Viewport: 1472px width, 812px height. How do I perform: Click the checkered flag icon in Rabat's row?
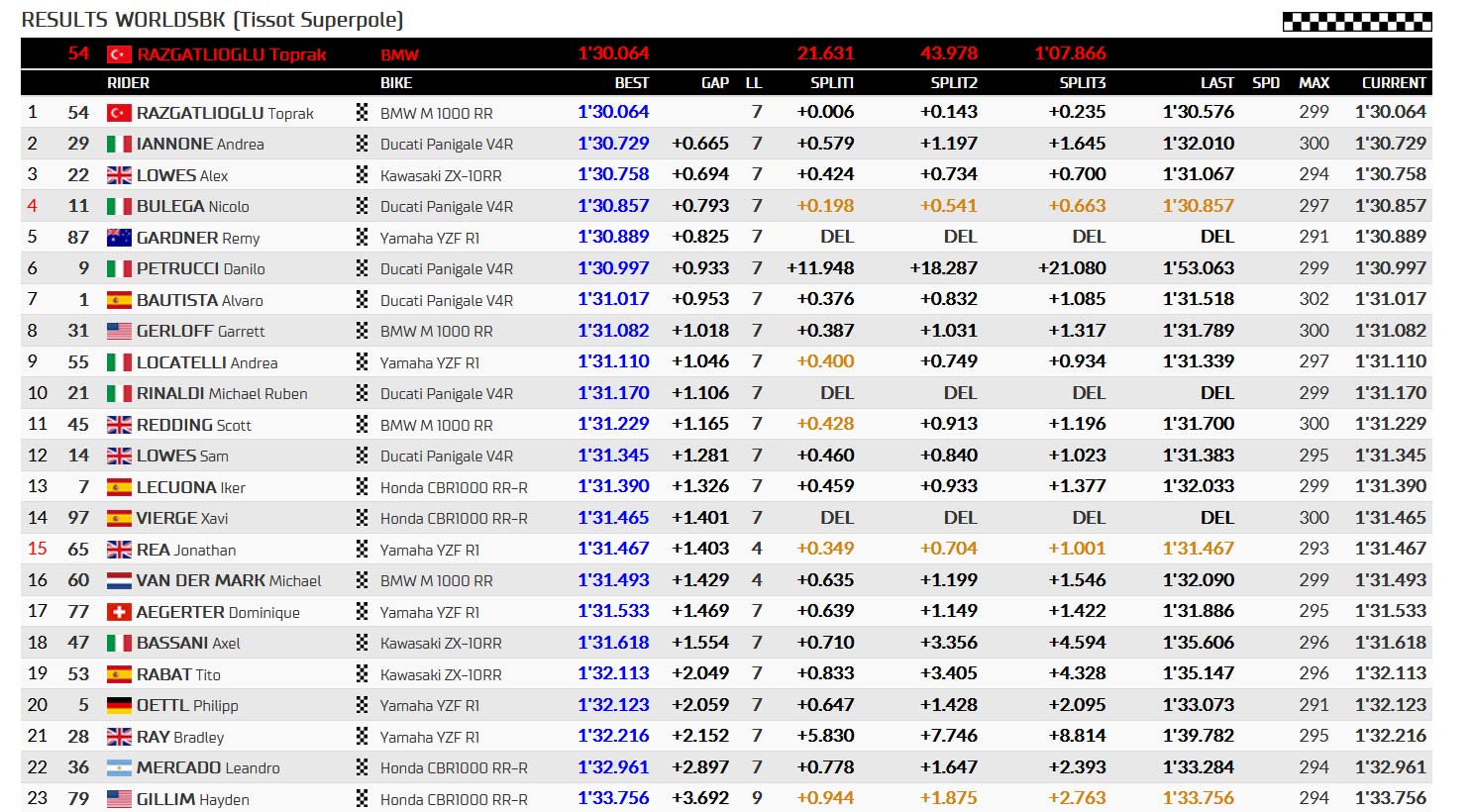coord(362,674)
